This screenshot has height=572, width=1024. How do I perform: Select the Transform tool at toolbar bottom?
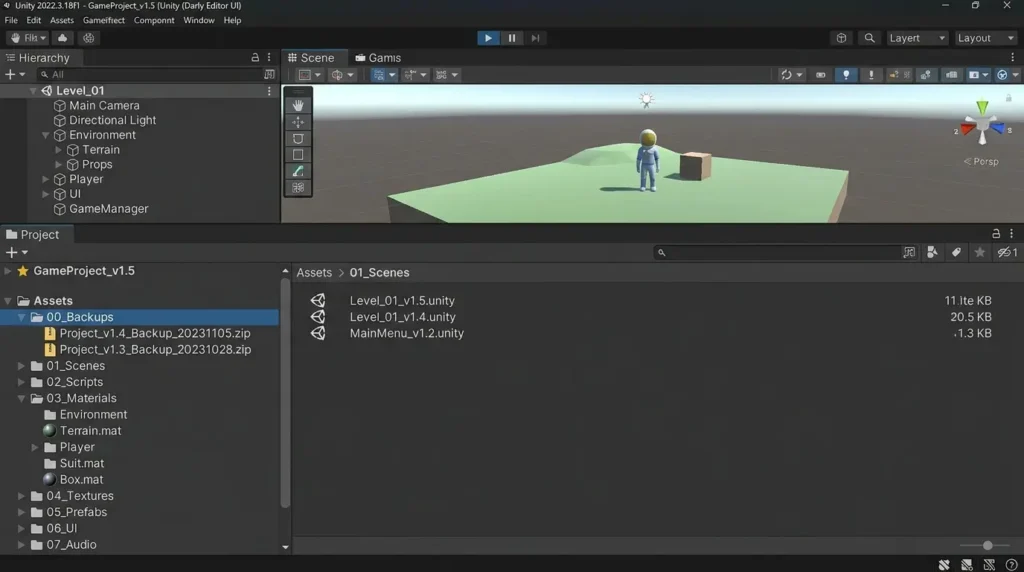click(x=298, y=187)
